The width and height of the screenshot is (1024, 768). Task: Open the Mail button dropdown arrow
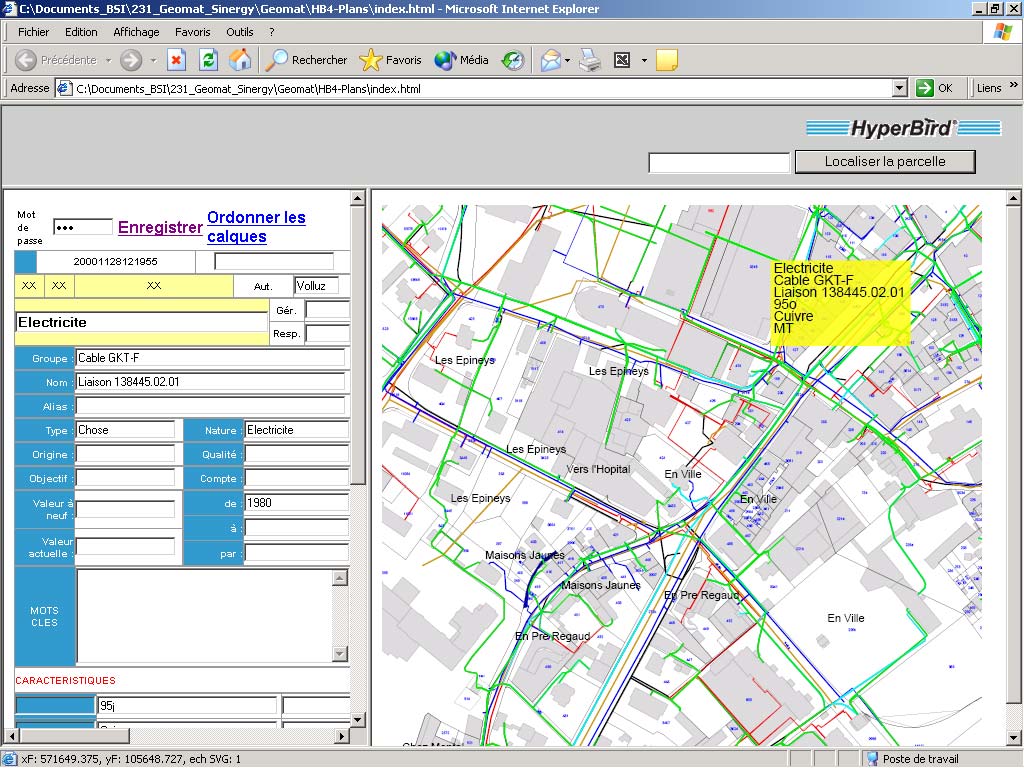click(568, 60)
